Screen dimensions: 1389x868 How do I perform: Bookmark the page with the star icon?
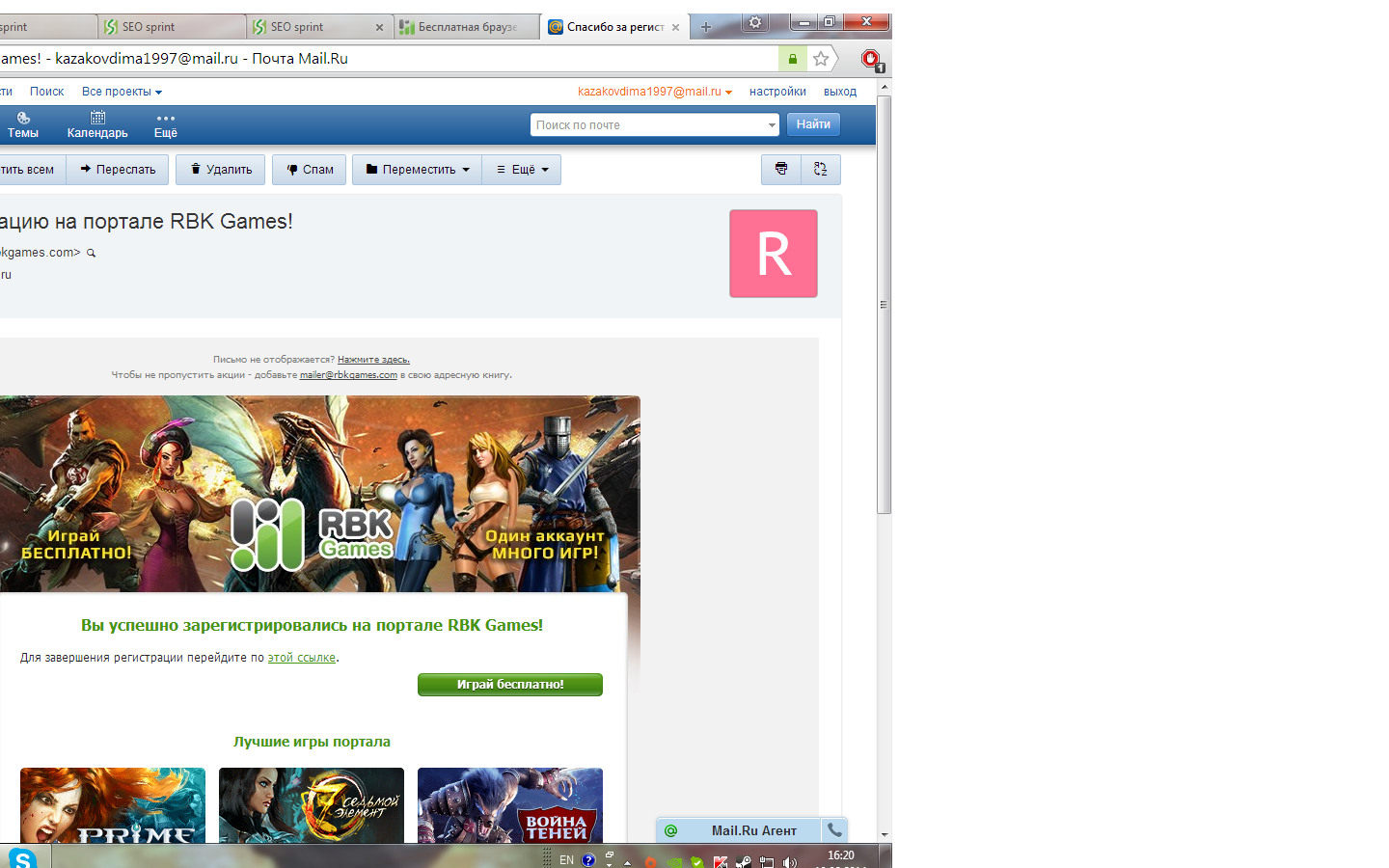click(x=821, y=59)
